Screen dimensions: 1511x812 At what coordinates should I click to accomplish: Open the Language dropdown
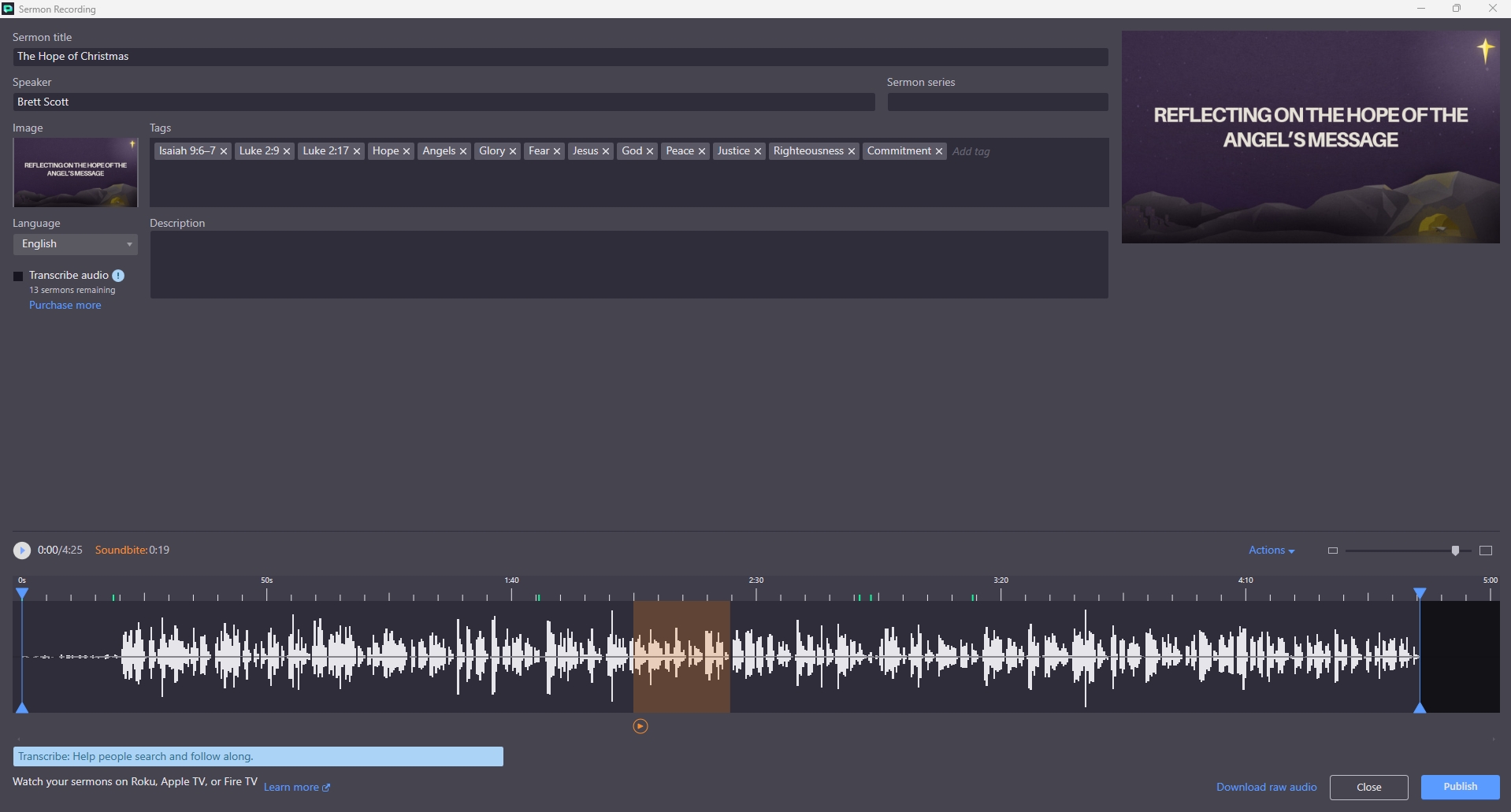76,244
